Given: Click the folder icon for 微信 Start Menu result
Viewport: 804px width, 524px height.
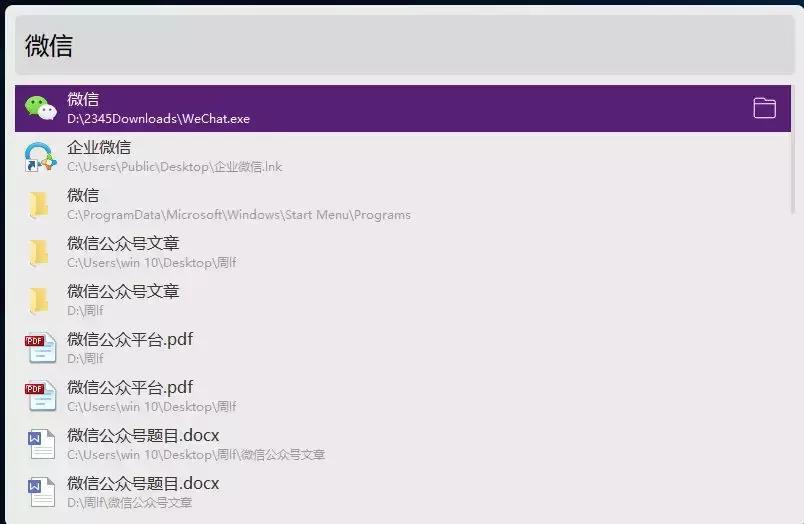Looking at the screenshot, I should [x=39, y=205].
